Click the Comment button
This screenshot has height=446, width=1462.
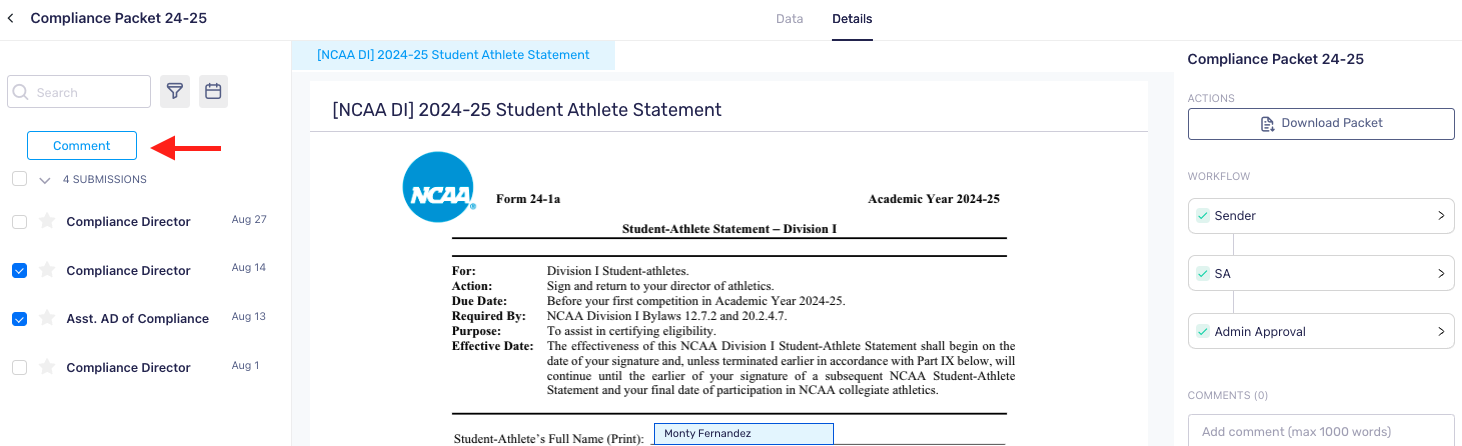(x=82, y=146)
